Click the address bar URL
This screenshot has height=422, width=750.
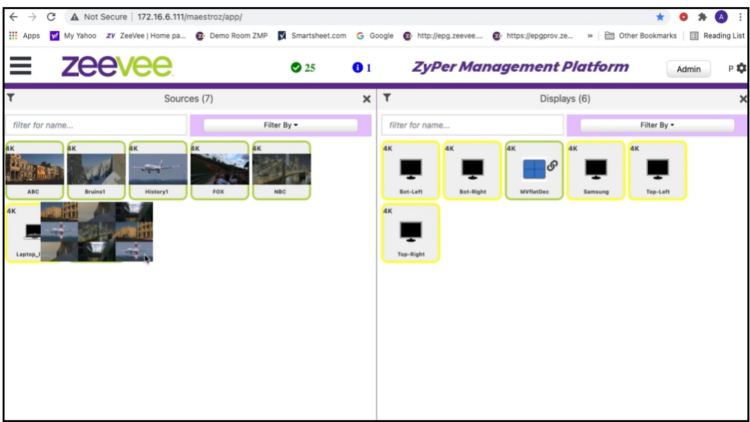tap(190, 17)
